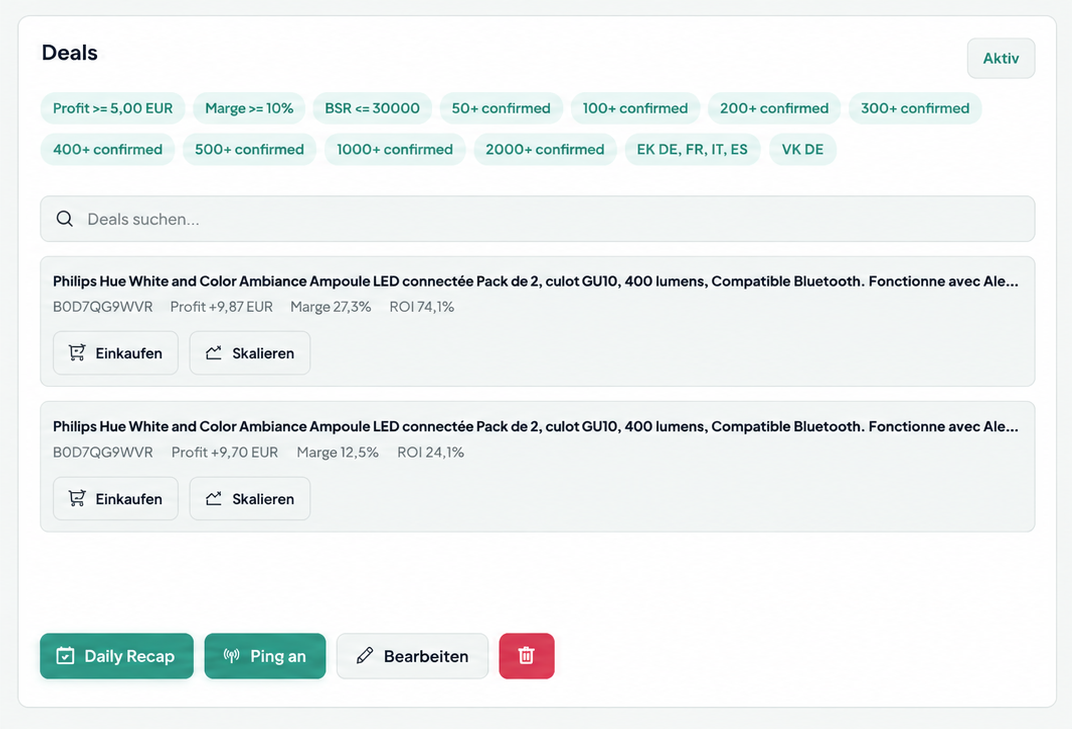This screenshot has width=1073, height=729.
Task: Click the 1000+ confirmed tag
Action: pos(395,149)
